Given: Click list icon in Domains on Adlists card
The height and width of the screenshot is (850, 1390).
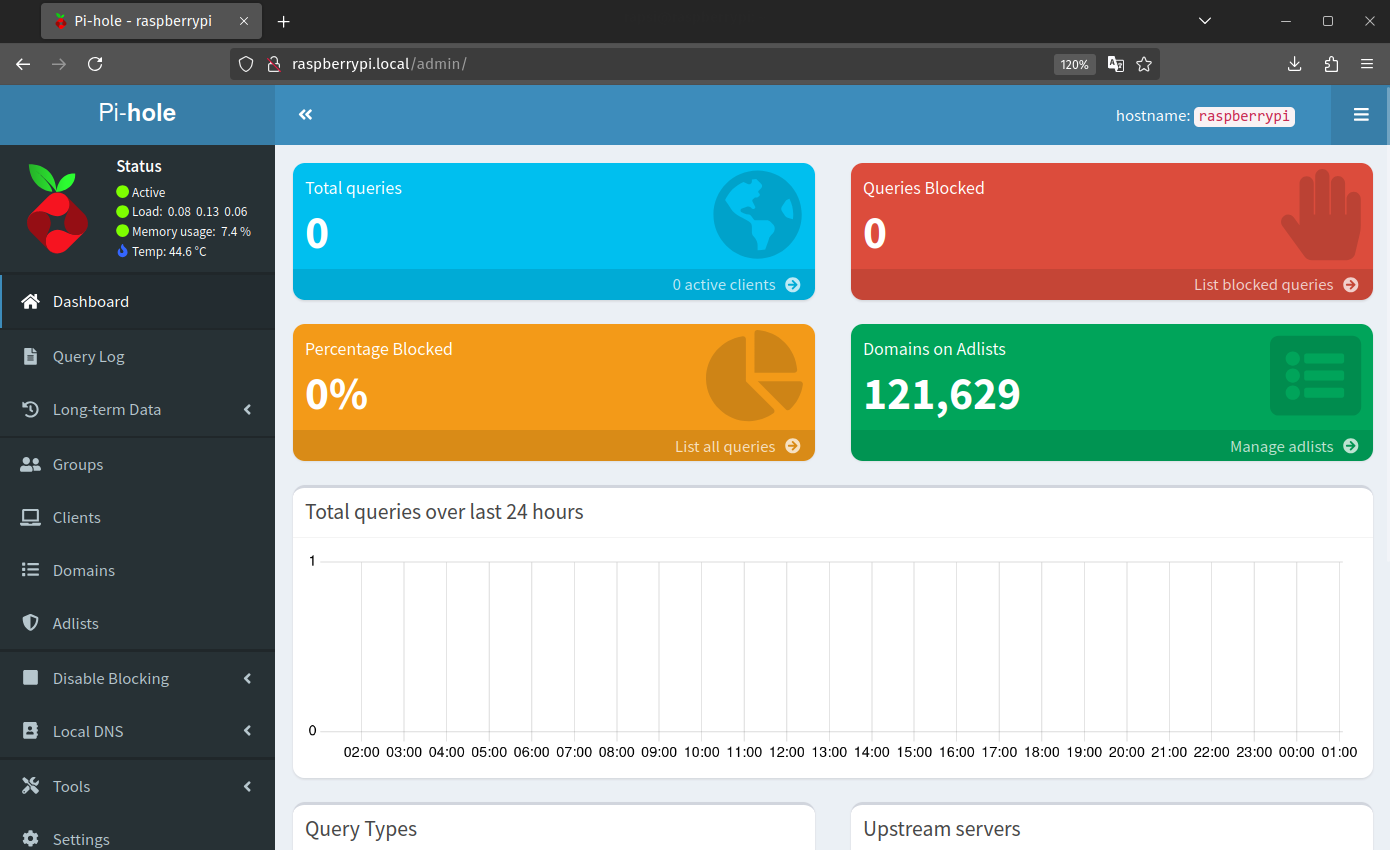Looking at the screenshot, I should (x=1315, y=376).
